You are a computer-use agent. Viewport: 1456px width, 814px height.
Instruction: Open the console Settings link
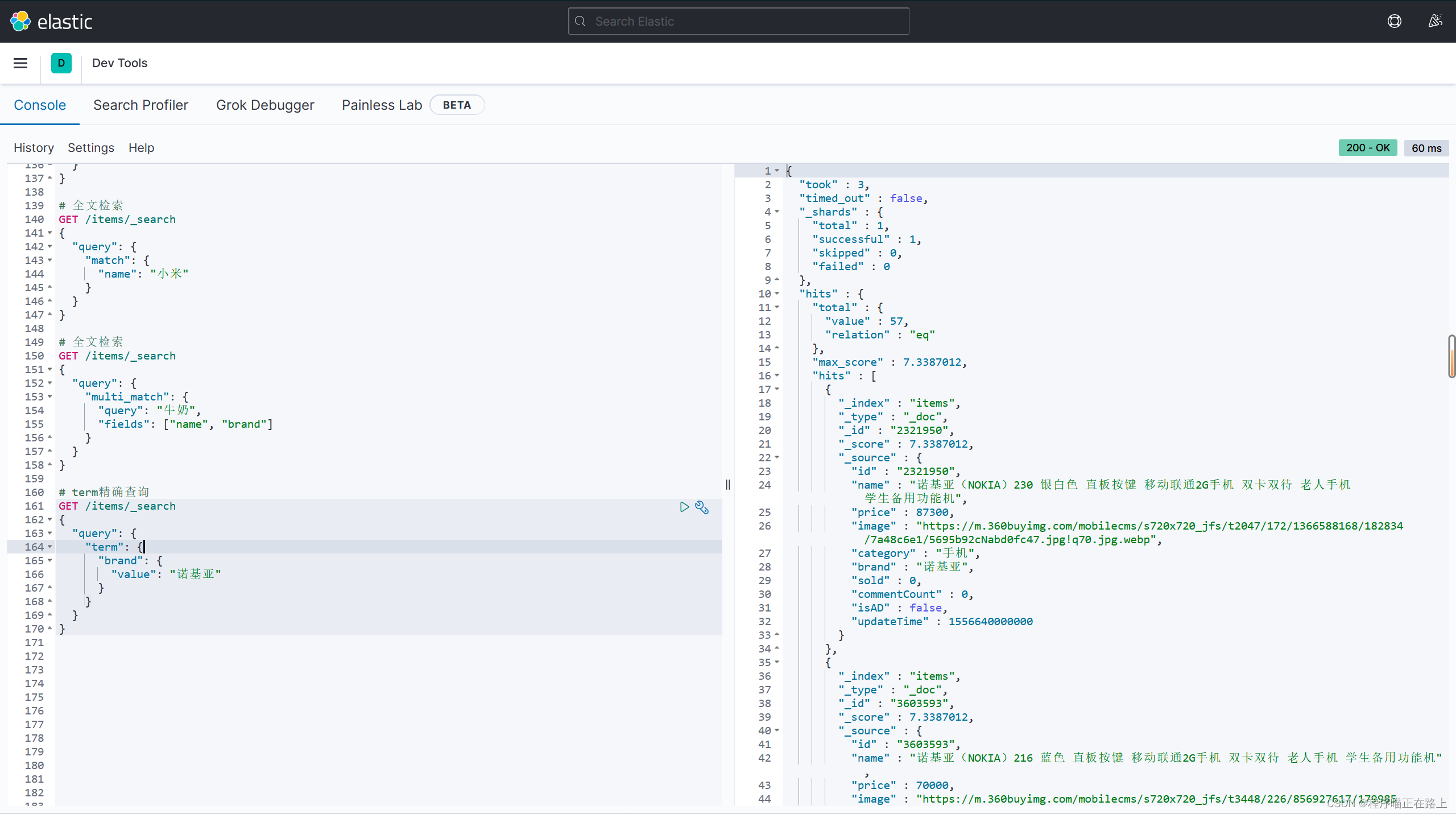pyautogui.click(x=91, y=148)
